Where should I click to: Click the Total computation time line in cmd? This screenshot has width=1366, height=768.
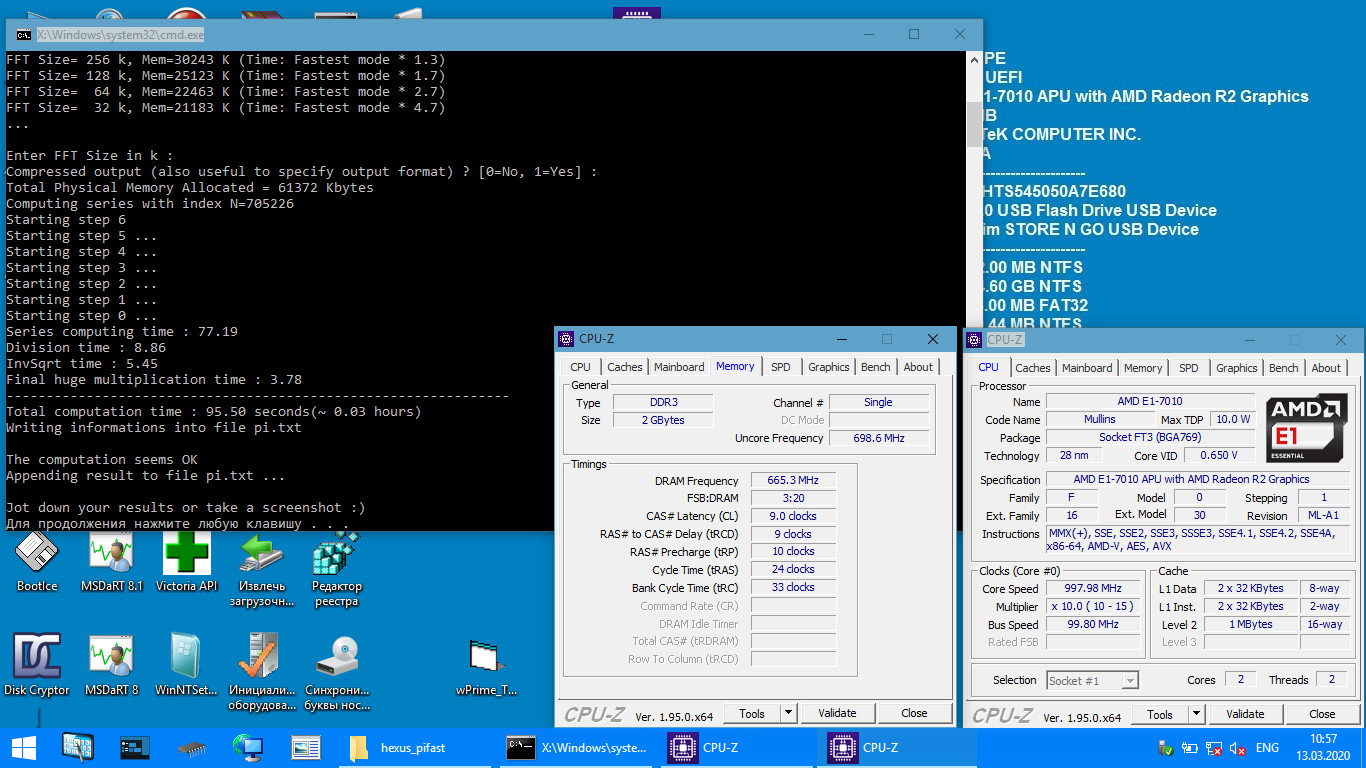(214, 411)
